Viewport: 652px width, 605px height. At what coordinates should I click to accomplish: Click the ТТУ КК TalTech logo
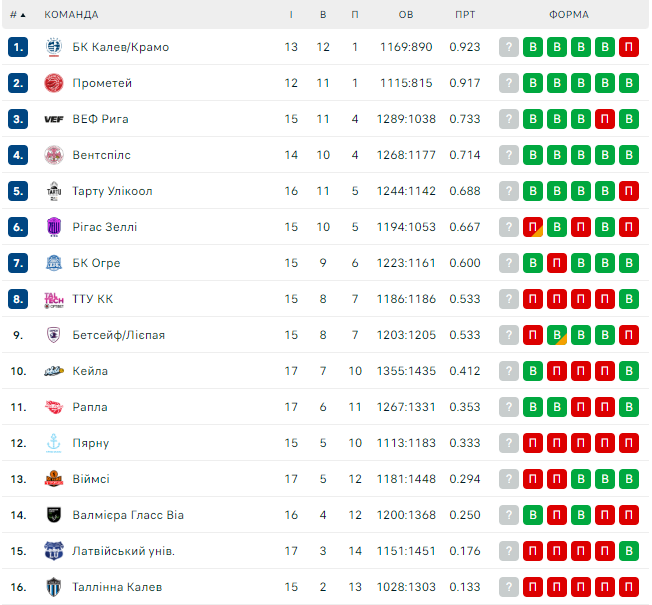tap(54, 299)
